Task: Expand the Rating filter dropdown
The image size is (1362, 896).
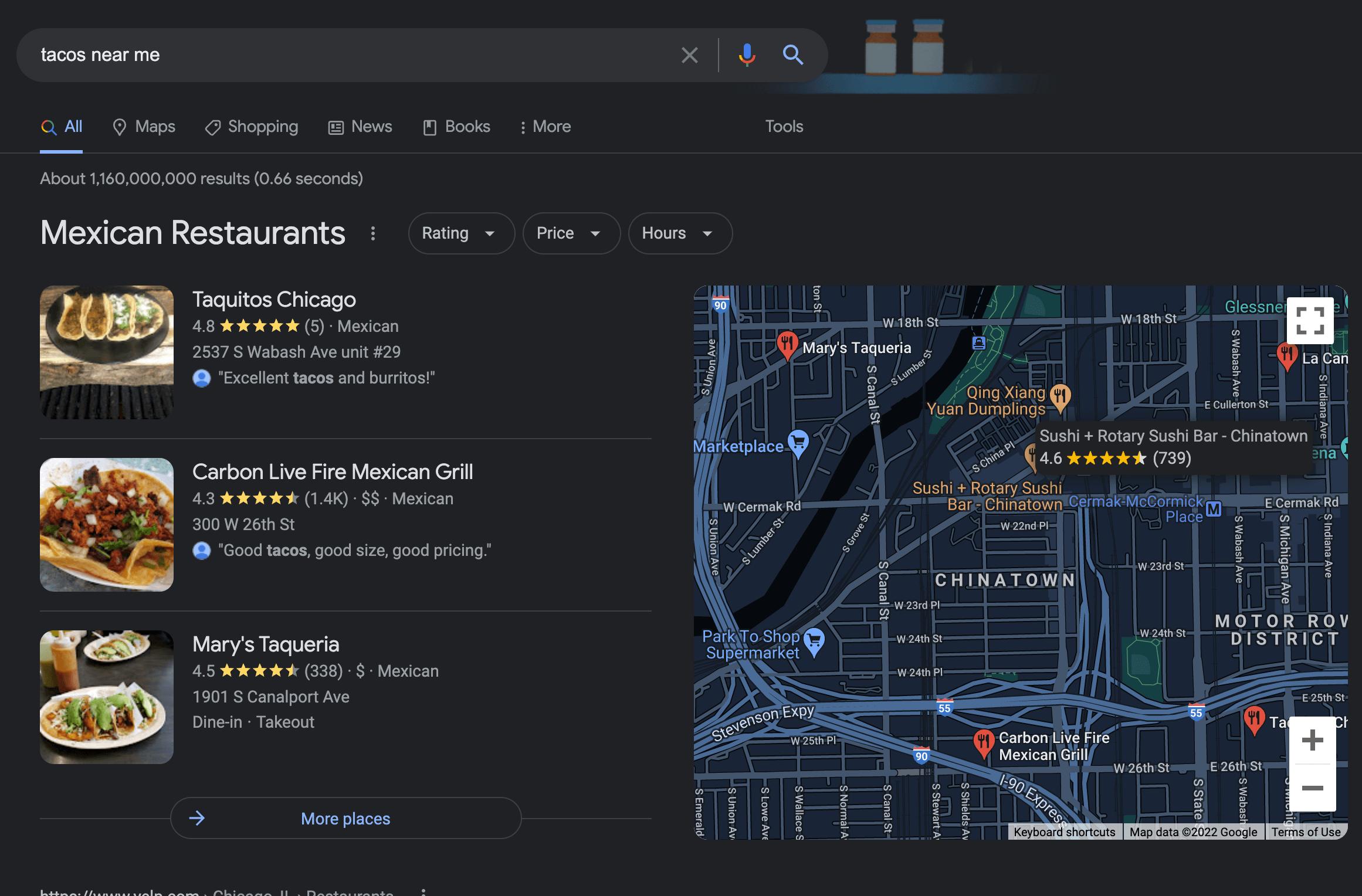Action: [462, 233]
